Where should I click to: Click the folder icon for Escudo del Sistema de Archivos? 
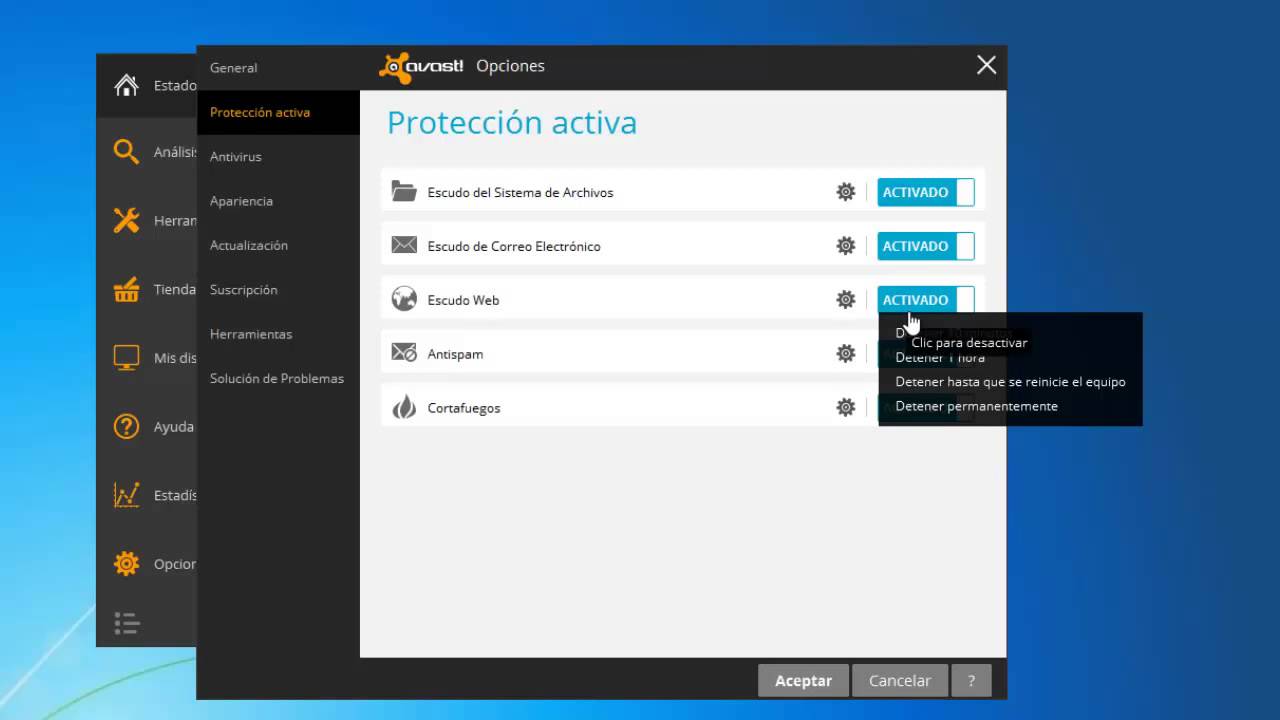404,191
